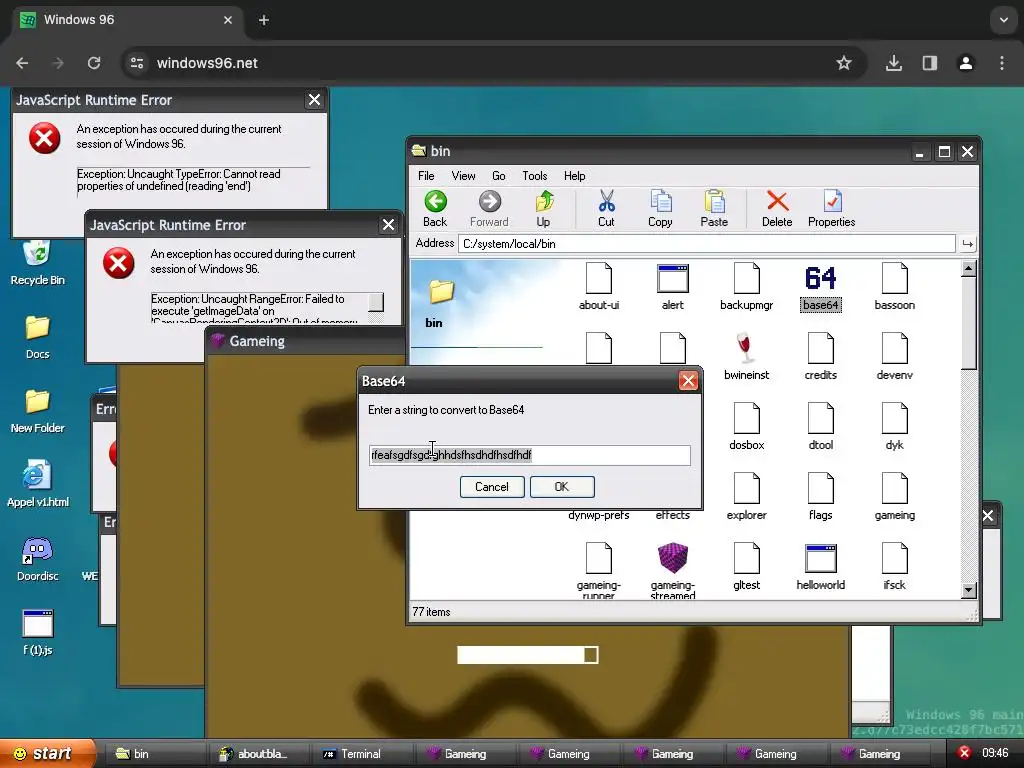1024x768 pixels.
Task: Open the browser downloads icon
Action: click(x=894, y=63)
